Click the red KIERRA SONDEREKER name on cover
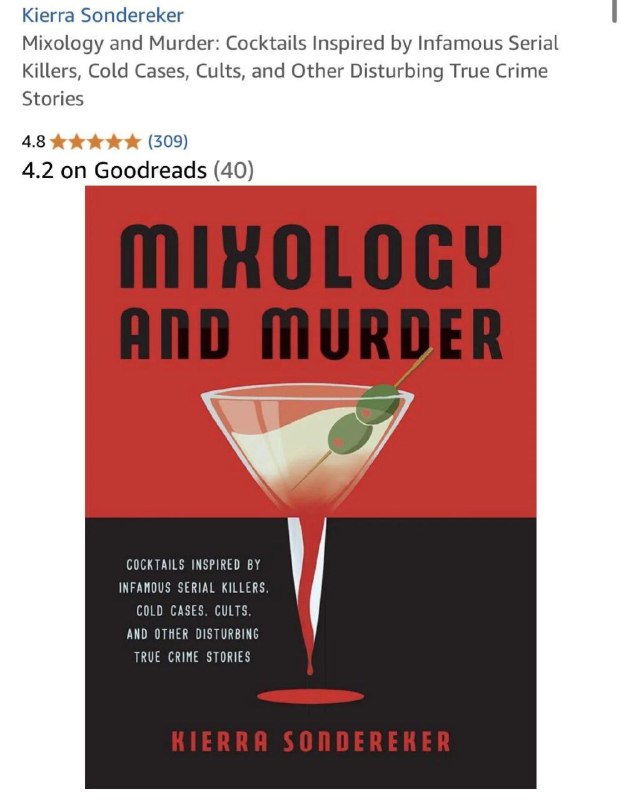Screen dimensions: 621x800 point(311,741)
